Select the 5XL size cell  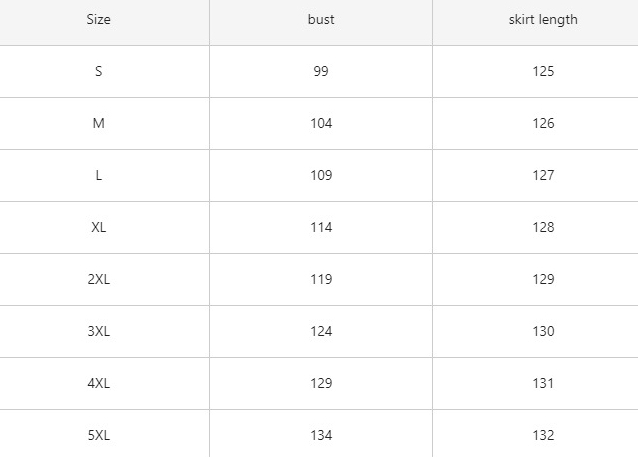click(x=98, y=436)
